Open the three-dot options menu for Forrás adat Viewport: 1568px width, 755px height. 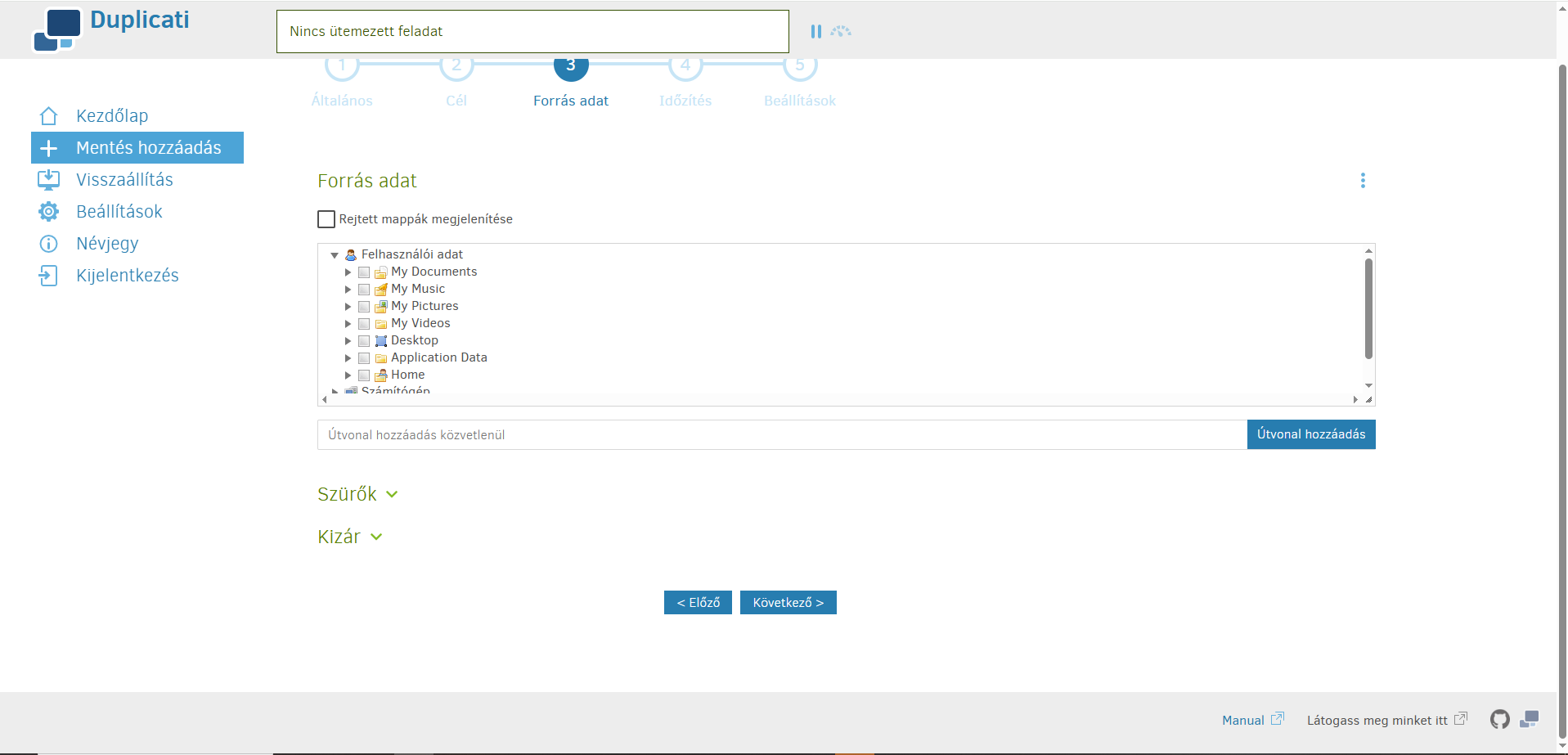point(1363,181)
